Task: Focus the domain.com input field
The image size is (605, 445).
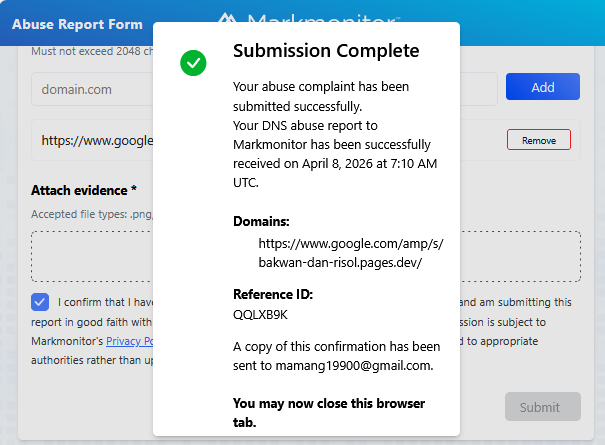Action: tap(90, 88)
